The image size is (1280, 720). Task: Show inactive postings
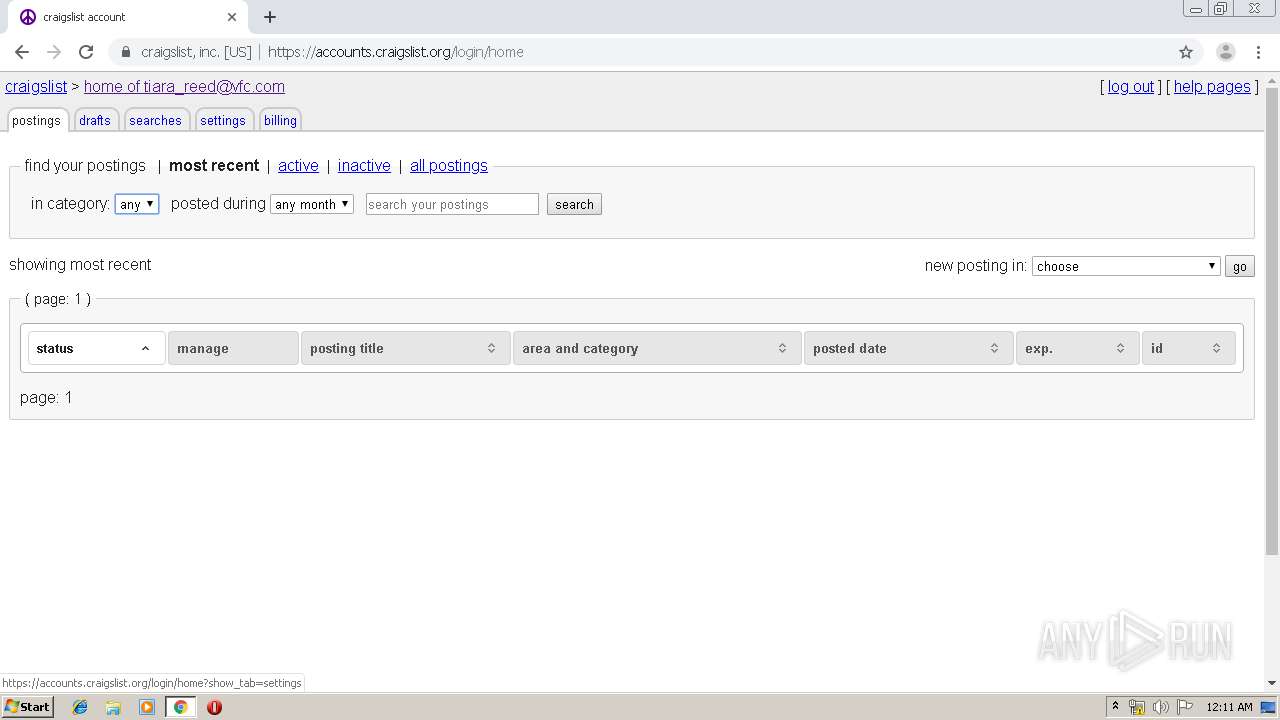[364, 165]
